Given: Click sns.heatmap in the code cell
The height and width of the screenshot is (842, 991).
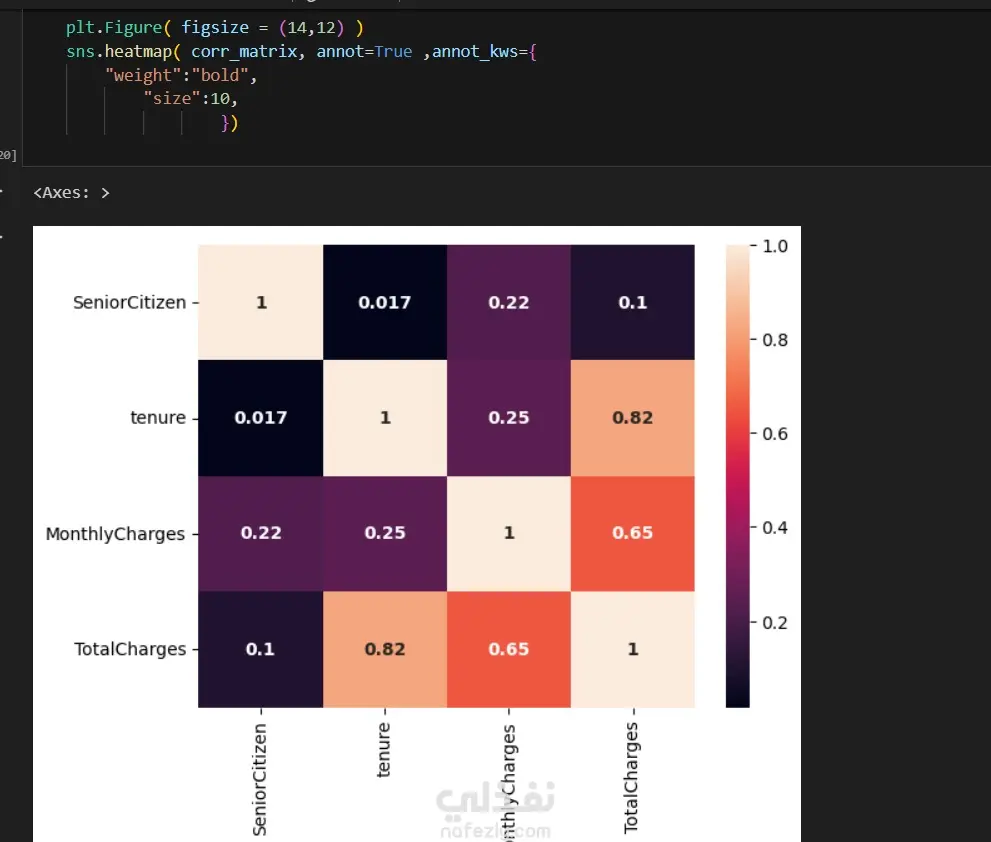Looking at the screenshot, I should point(119,51).
